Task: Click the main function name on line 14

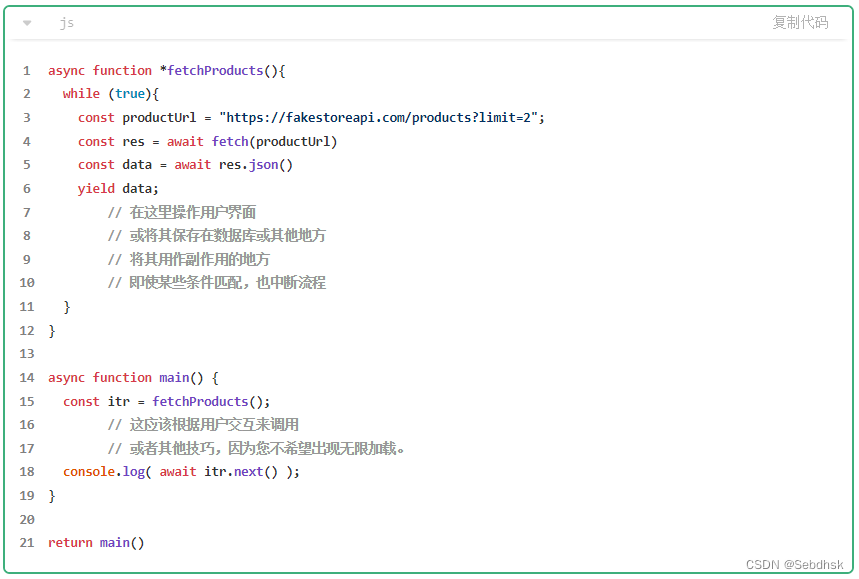Action: coord(175,377)
